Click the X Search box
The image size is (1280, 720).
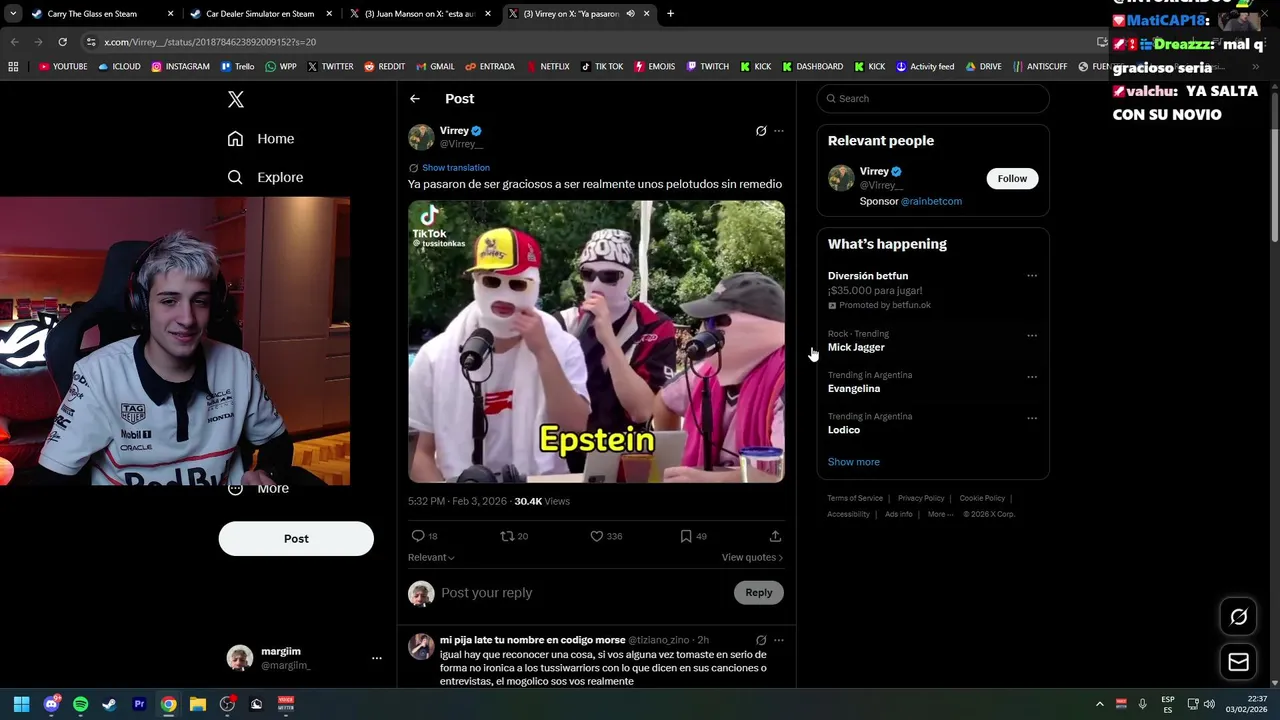[933, 99]
